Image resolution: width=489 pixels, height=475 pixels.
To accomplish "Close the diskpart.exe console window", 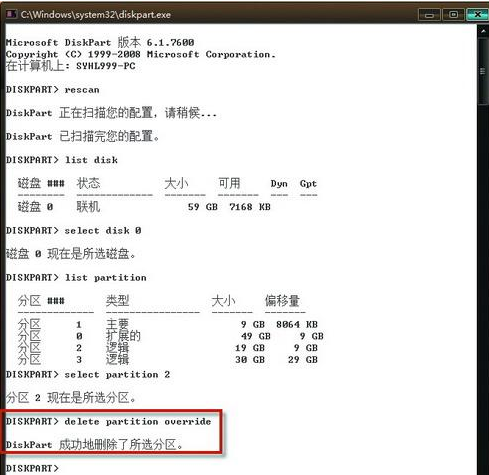I will (x=477, y=15).
